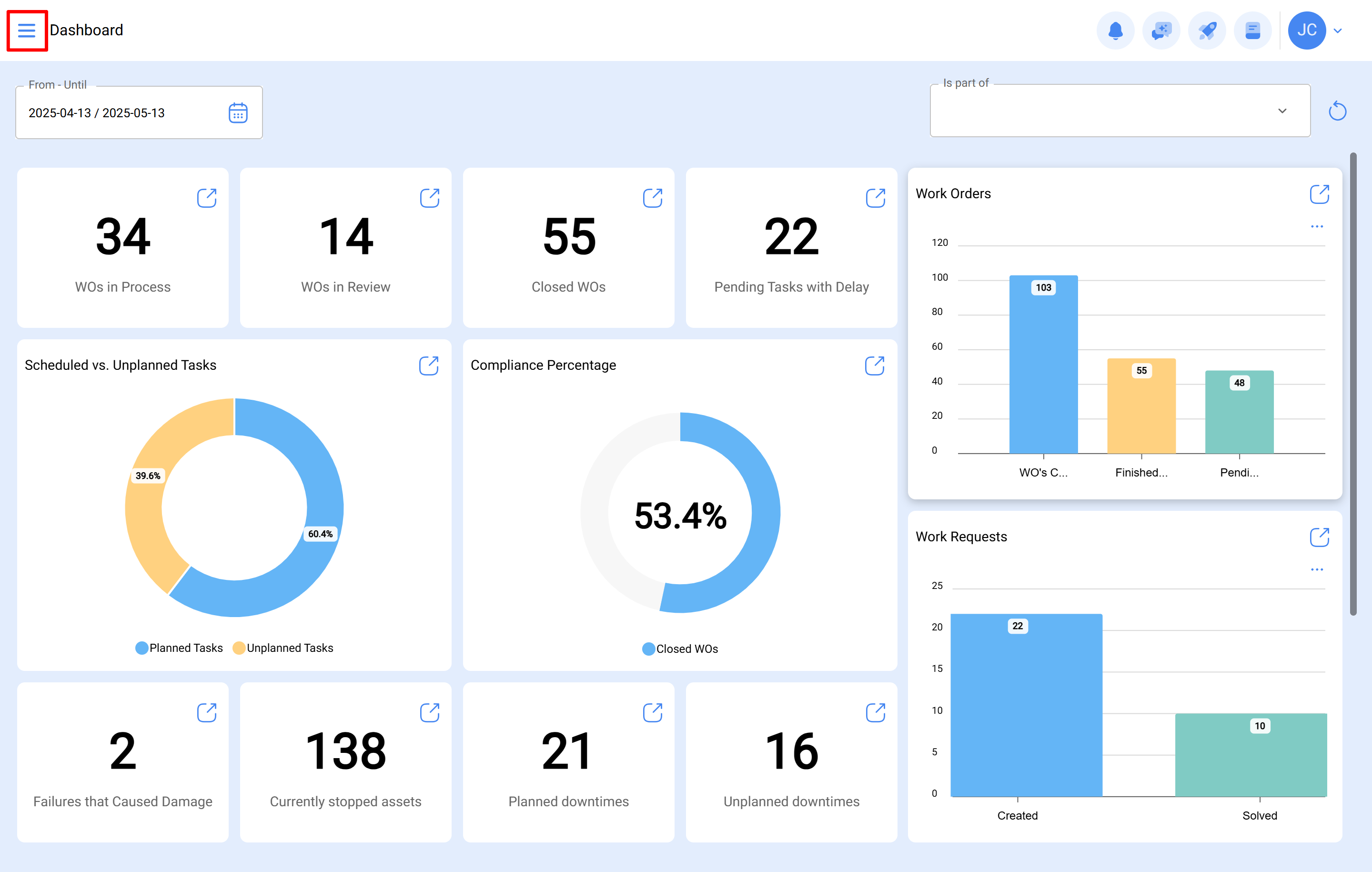Click the JC profile avatar
This screenshot has height=872, width=1372.
coord(1306,30)
